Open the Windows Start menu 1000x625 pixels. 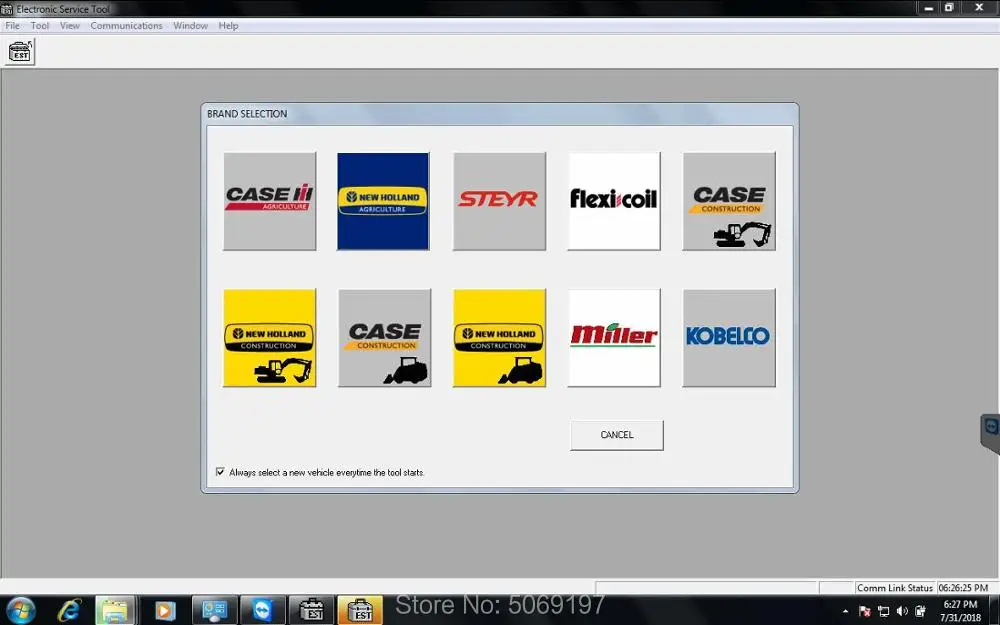click(21, 611)
